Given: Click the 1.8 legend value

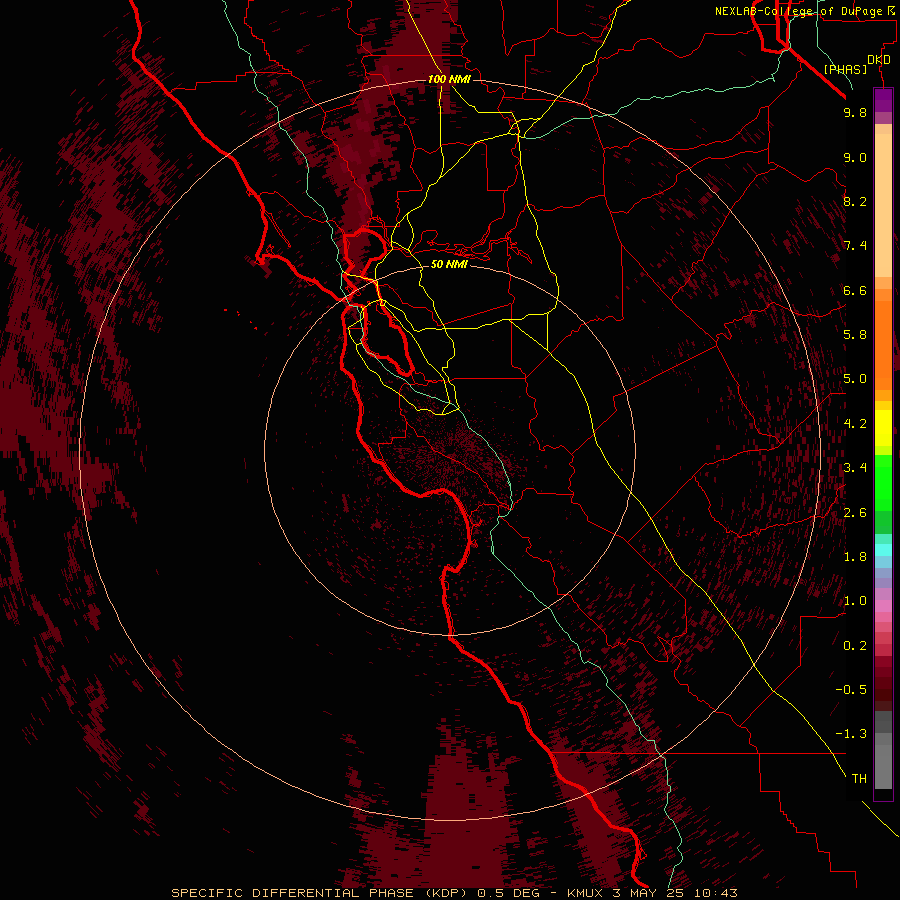Looking at the screenshot, I should tap(855, 557).
